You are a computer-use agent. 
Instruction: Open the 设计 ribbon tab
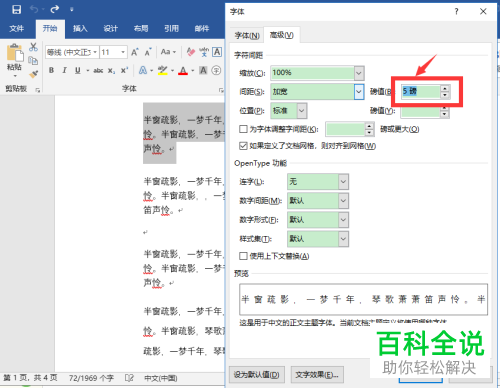(x=110, y=29)
